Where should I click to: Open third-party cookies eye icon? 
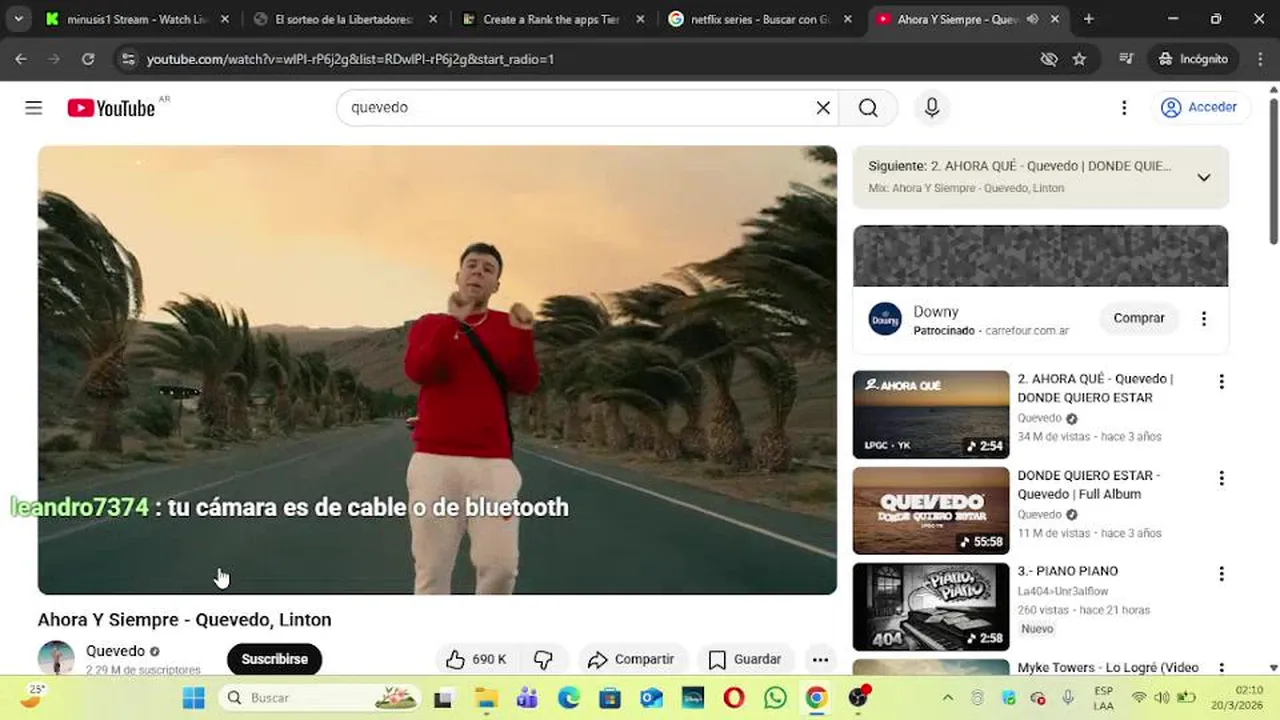tap(1048, 59)
